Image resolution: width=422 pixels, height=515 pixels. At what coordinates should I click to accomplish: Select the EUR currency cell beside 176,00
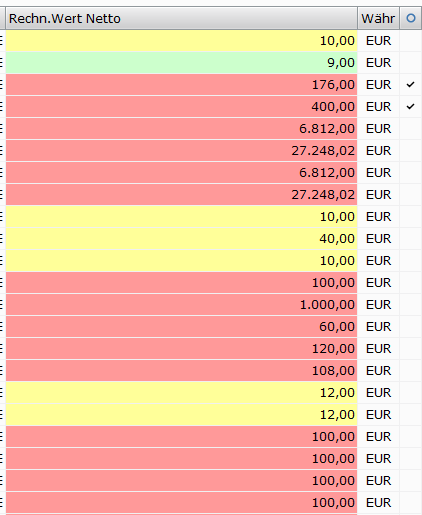coord(379,85)
